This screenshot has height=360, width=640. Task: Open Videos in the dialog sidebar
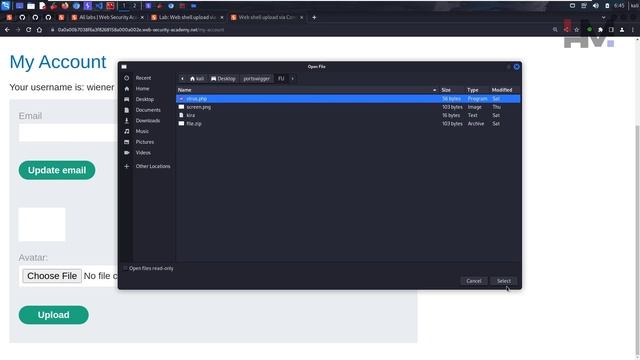(143, 152)
